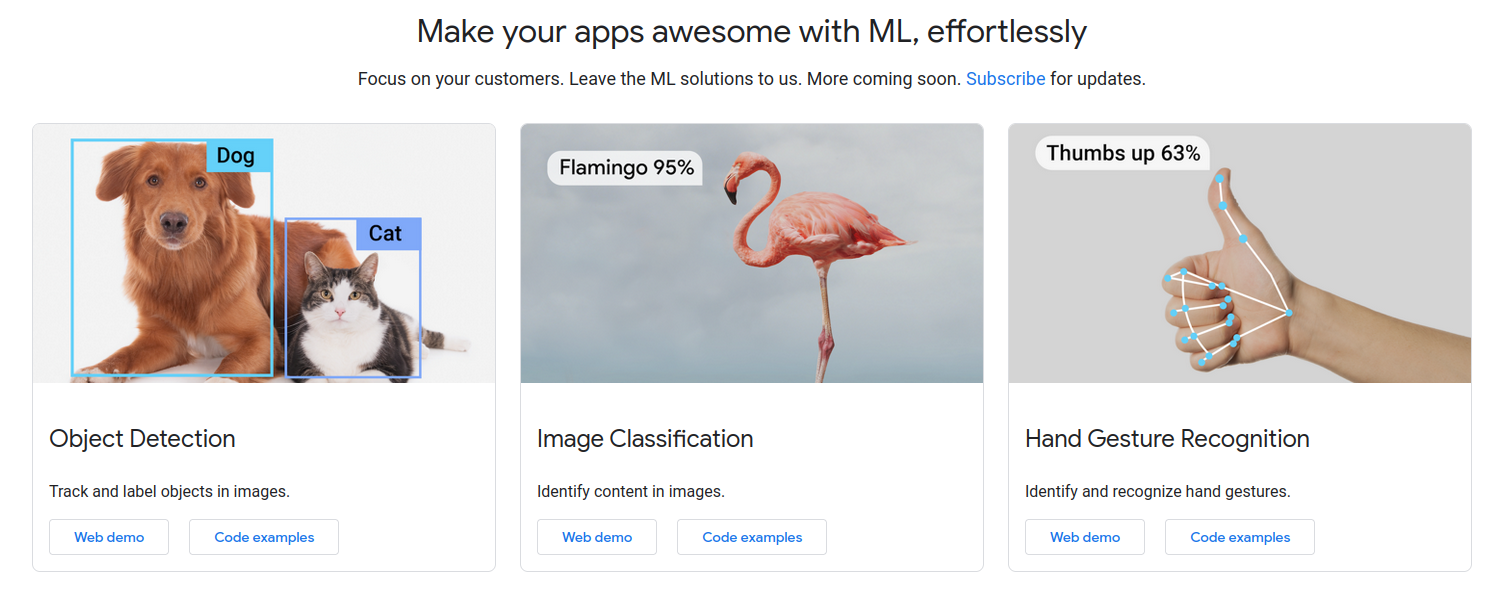Click the 'Track and label objects in images' description
The width and height of the screenshot is (1499, 615).
169,492
